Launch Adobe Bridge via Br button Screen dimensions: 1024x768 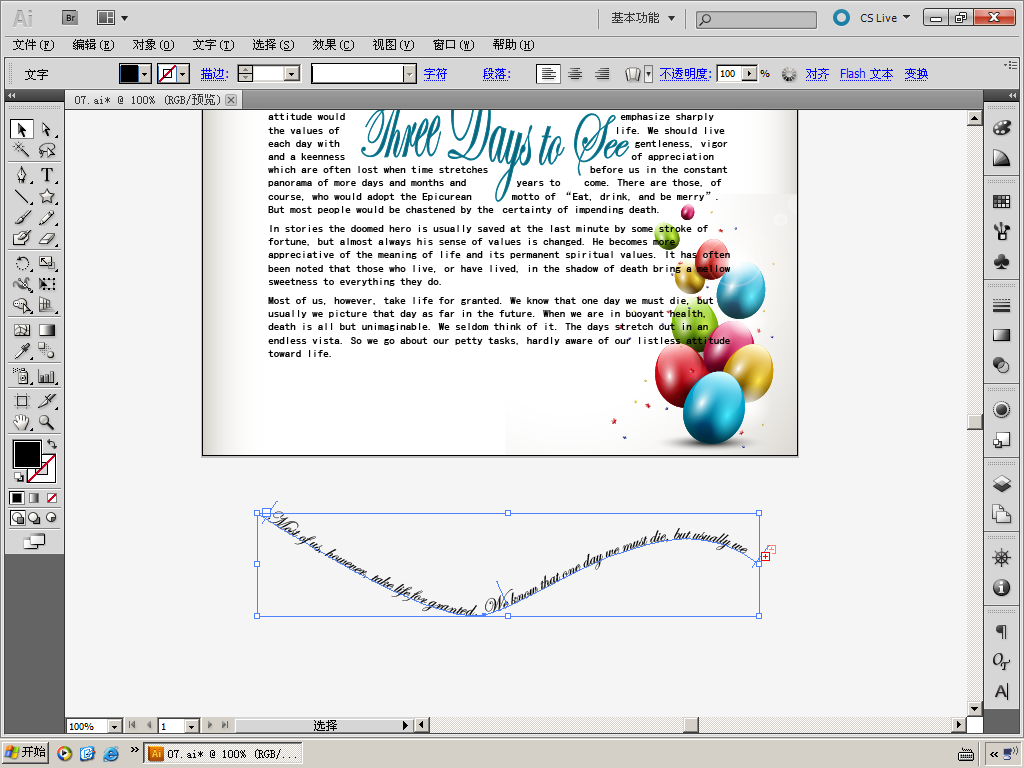pyautogui.click(x=70, y=18)
